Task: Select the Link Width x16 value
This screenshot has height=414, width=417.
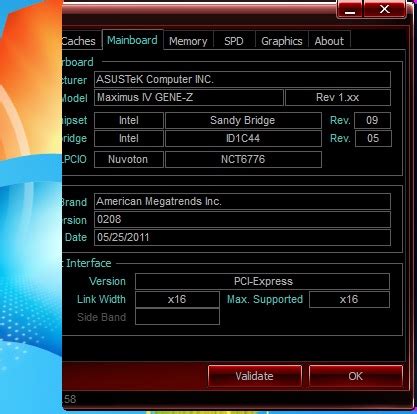Action: point(177,299)
